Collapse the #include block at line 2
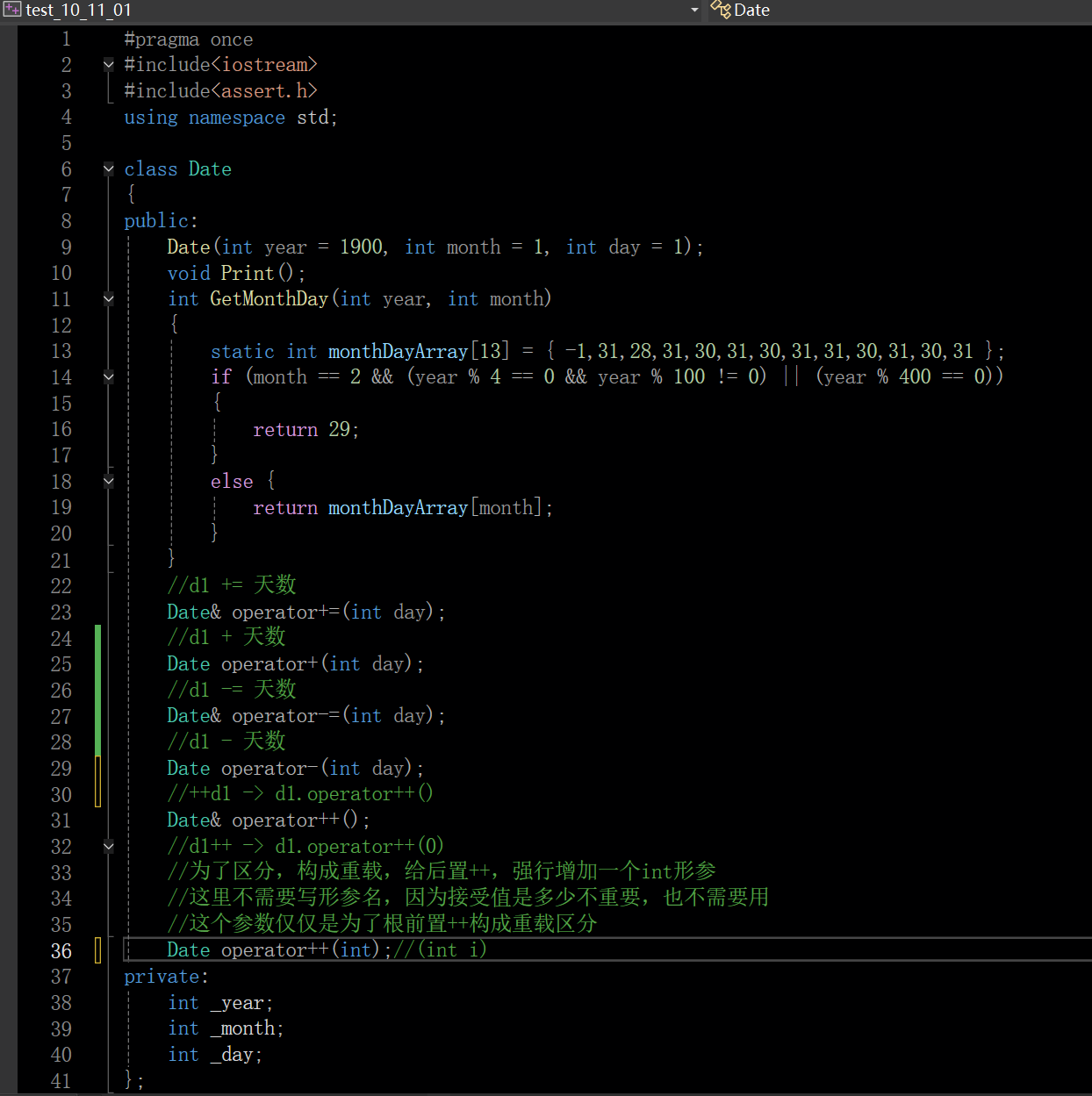The width and height of the screenshot is (1092, 1096). [109, 64]
